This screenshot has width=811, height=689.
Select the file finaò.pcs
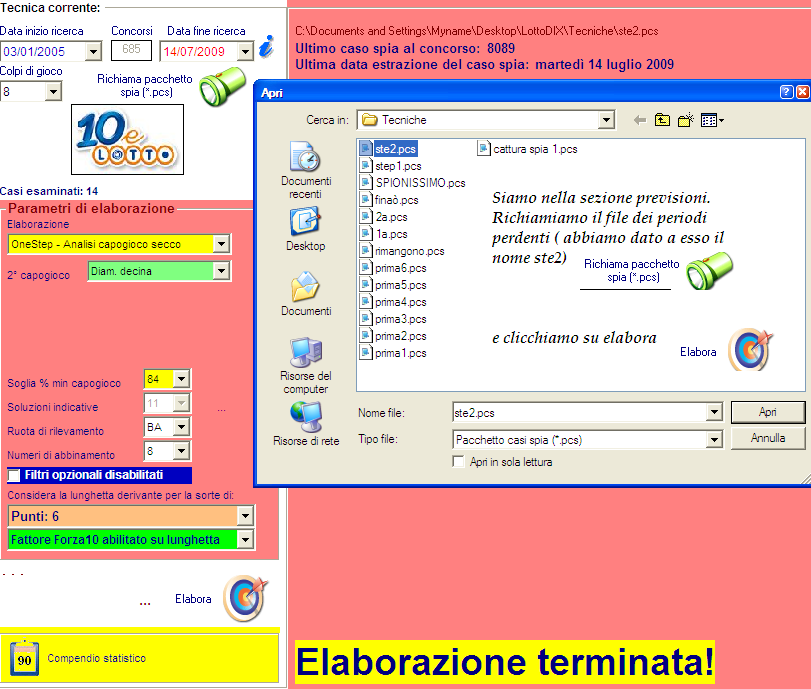(x=389, y=200)
